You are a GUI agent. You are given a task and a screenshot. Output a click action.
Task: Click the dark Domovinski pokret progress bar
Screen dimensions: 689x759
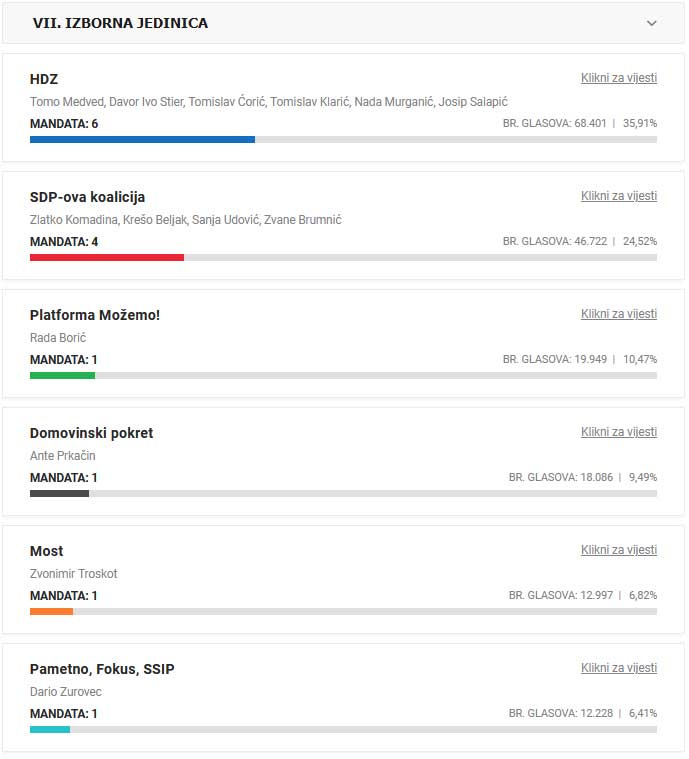tap(59, 494)
